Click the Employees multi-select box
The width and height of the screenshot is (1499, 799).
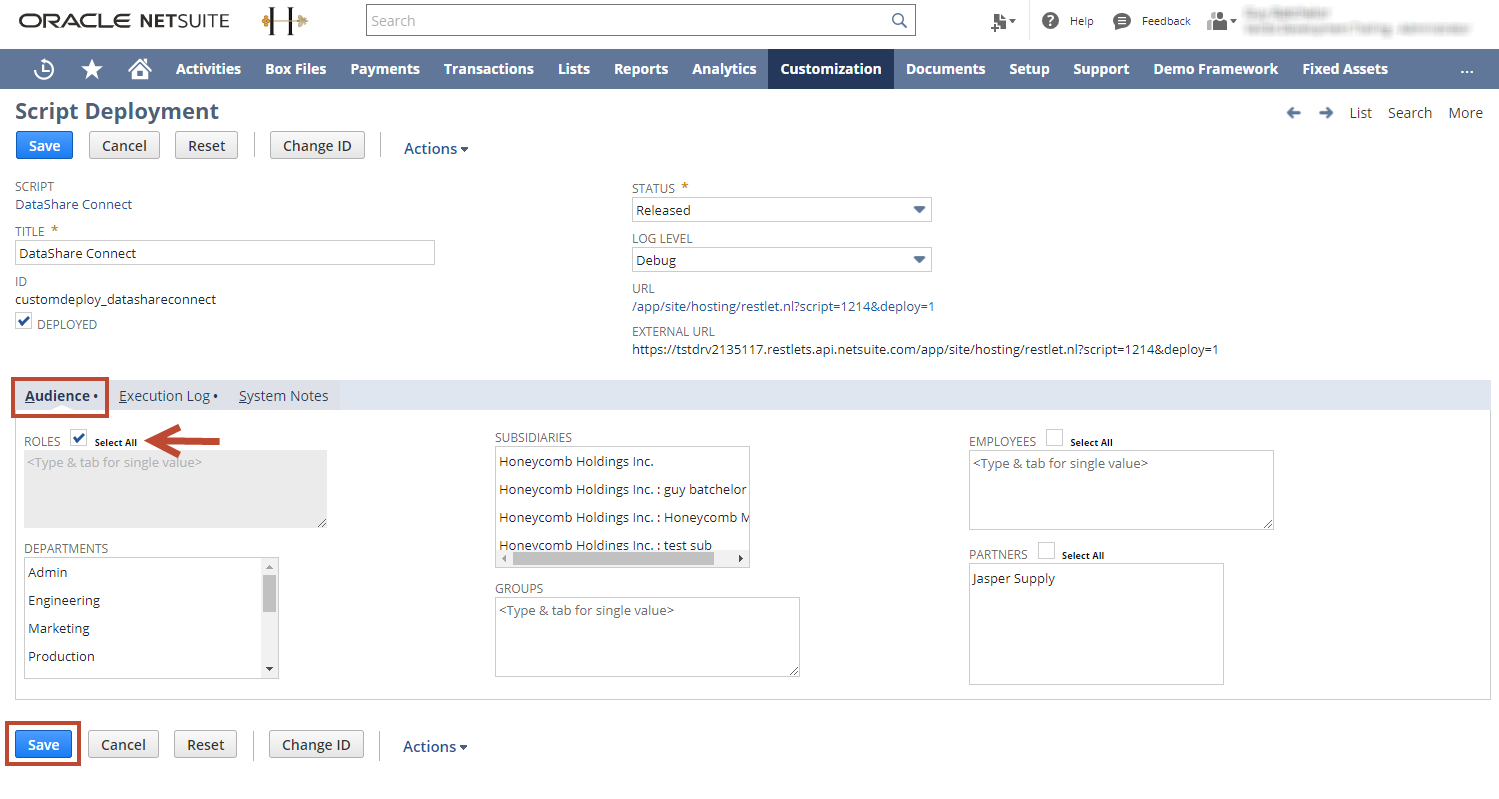coord(1121,490)
